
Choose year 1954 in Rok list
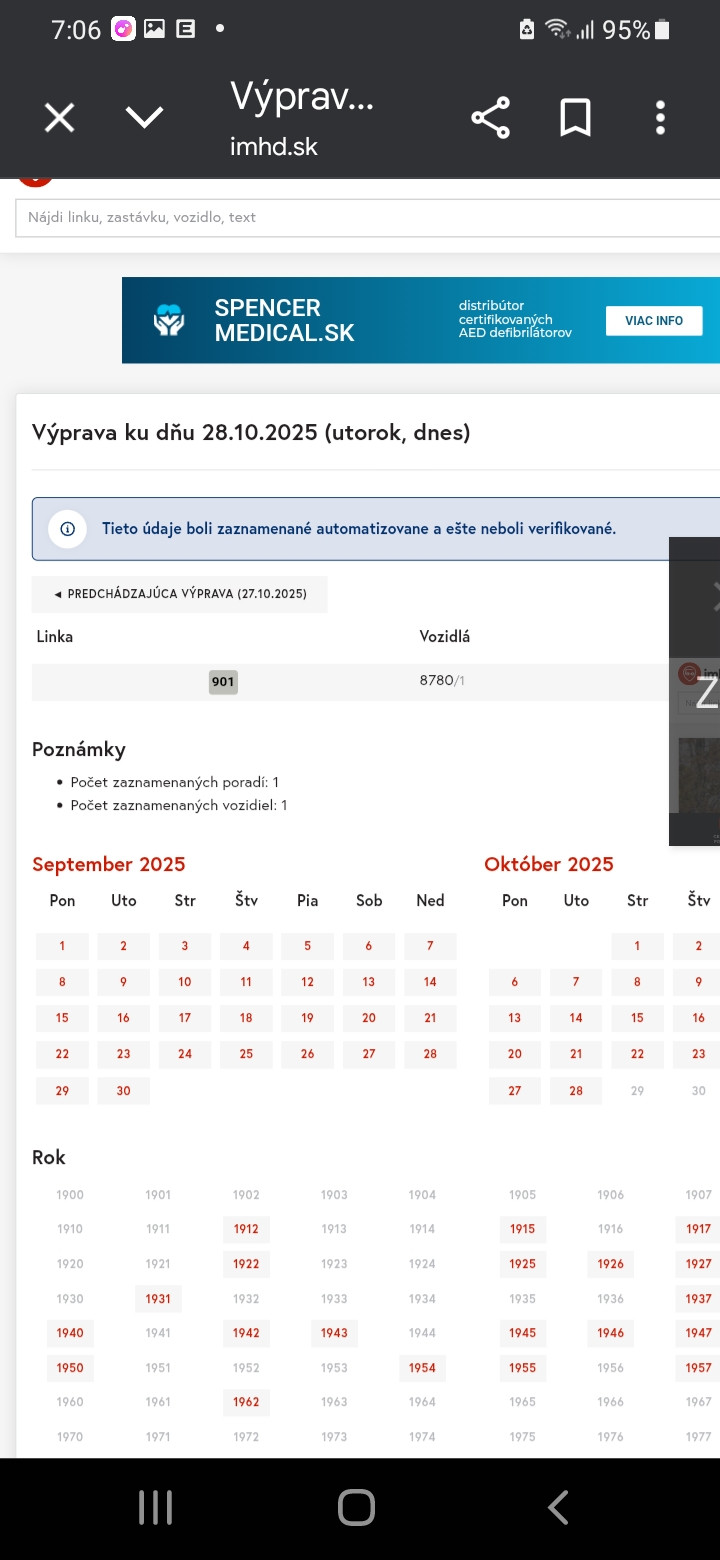point(422,1367)
